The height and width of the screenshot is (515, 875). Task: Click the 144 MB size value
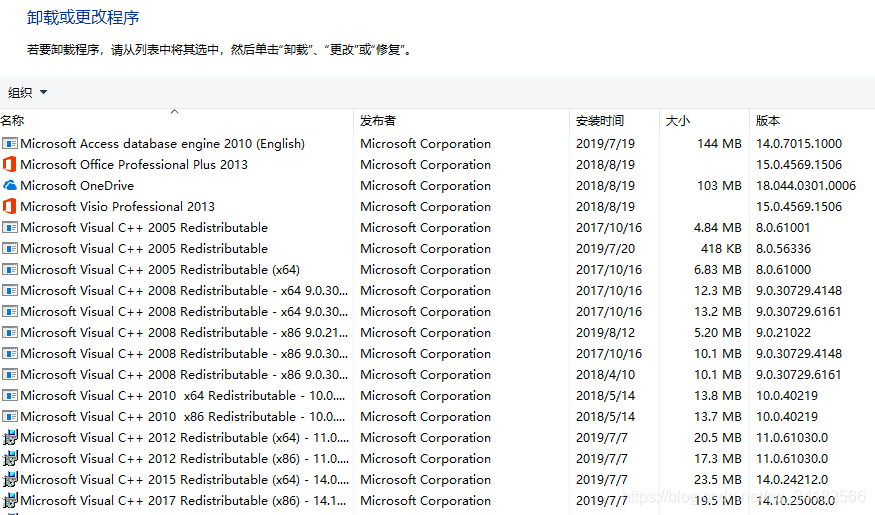(x=719, y=143)
